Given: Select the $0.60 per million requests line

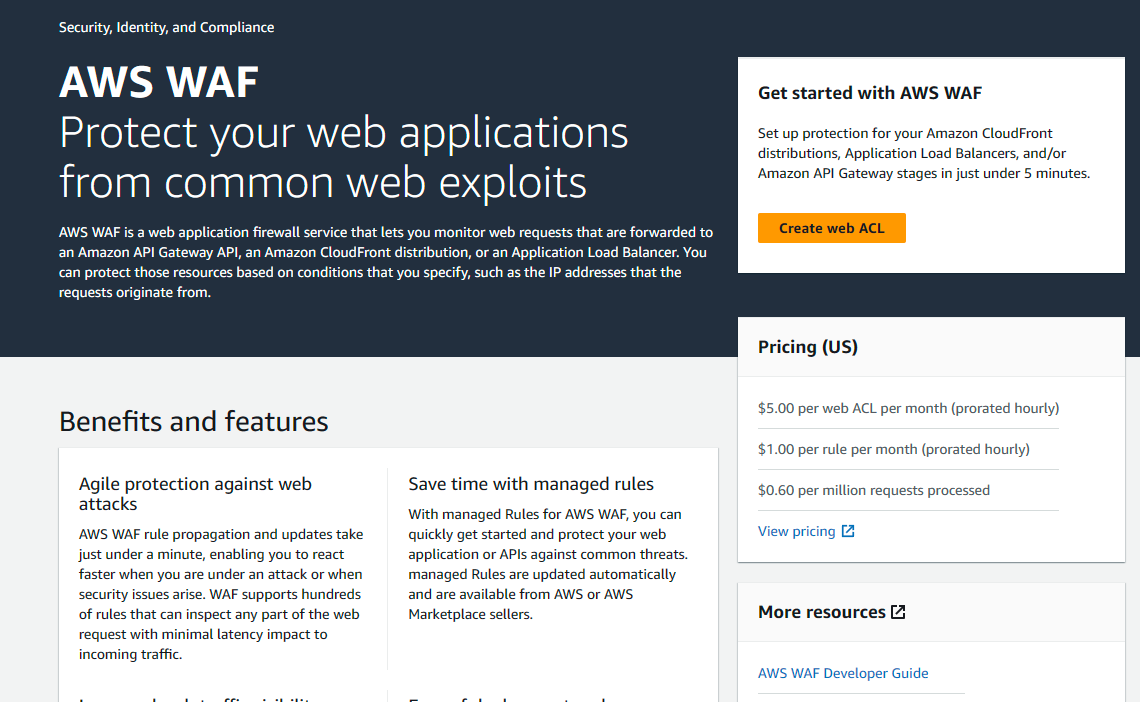Looking at the screenshot, I should coord(873,490).
